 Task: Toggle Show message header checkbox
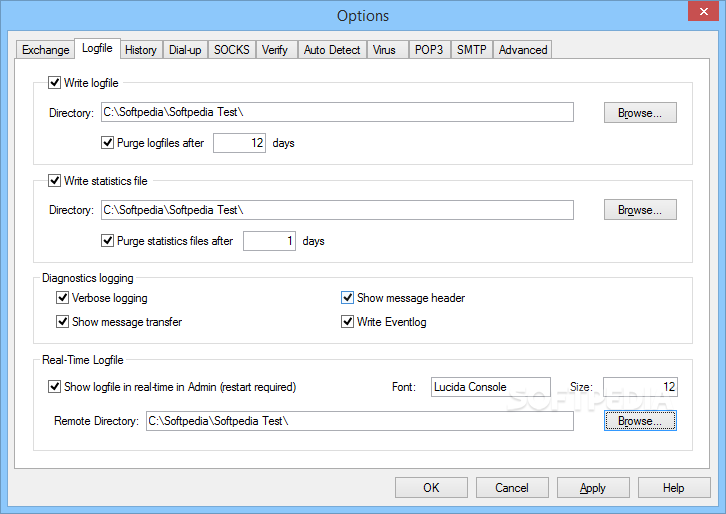point(348,298)
